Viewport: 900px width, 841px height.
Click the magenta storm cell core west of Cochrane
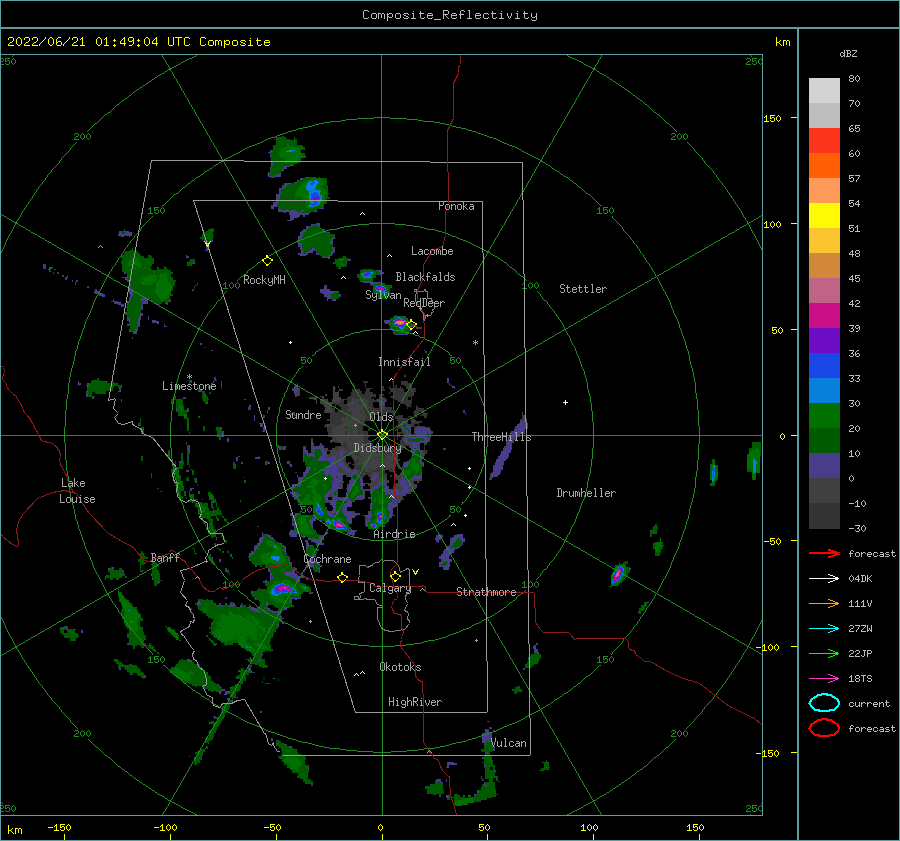282,588
